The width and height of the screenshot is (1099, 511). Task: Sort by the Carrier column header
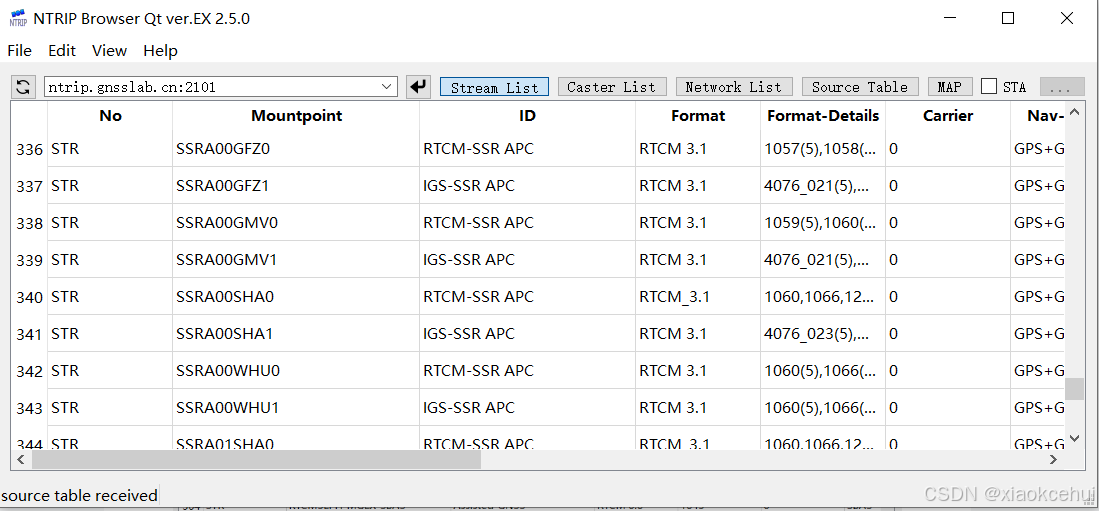coord(948,116)
